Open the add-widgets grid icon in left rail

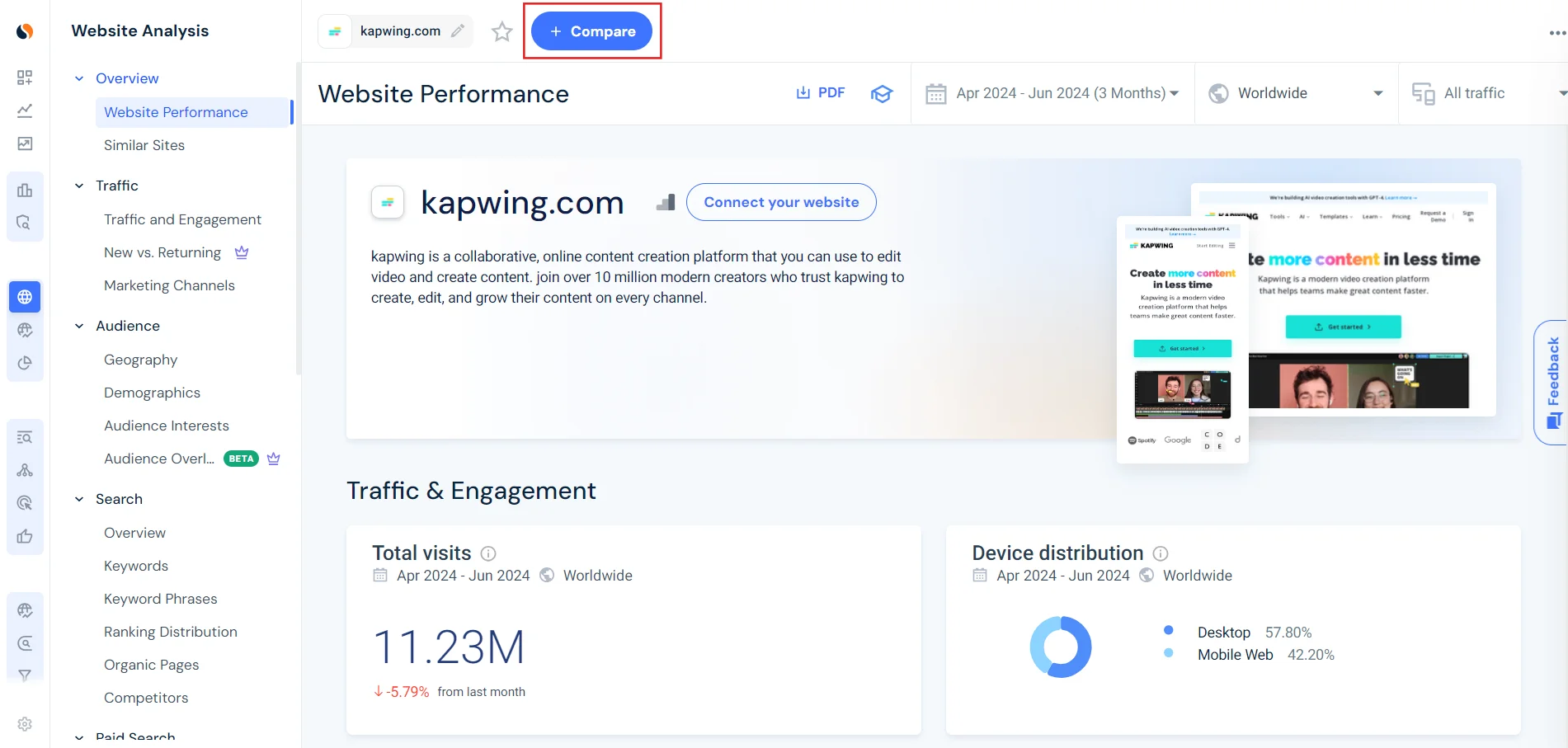[25, 78]
